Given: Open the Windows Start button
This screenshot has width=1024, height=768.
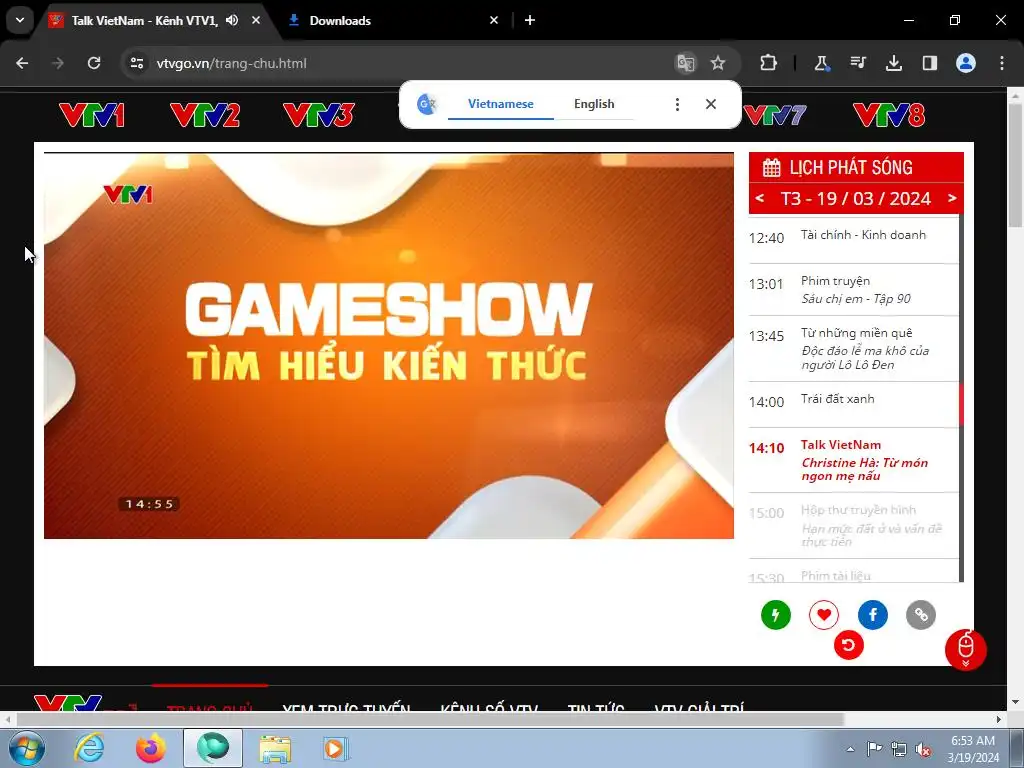Looking at the screenshot, I should click(x=26, y=748).
